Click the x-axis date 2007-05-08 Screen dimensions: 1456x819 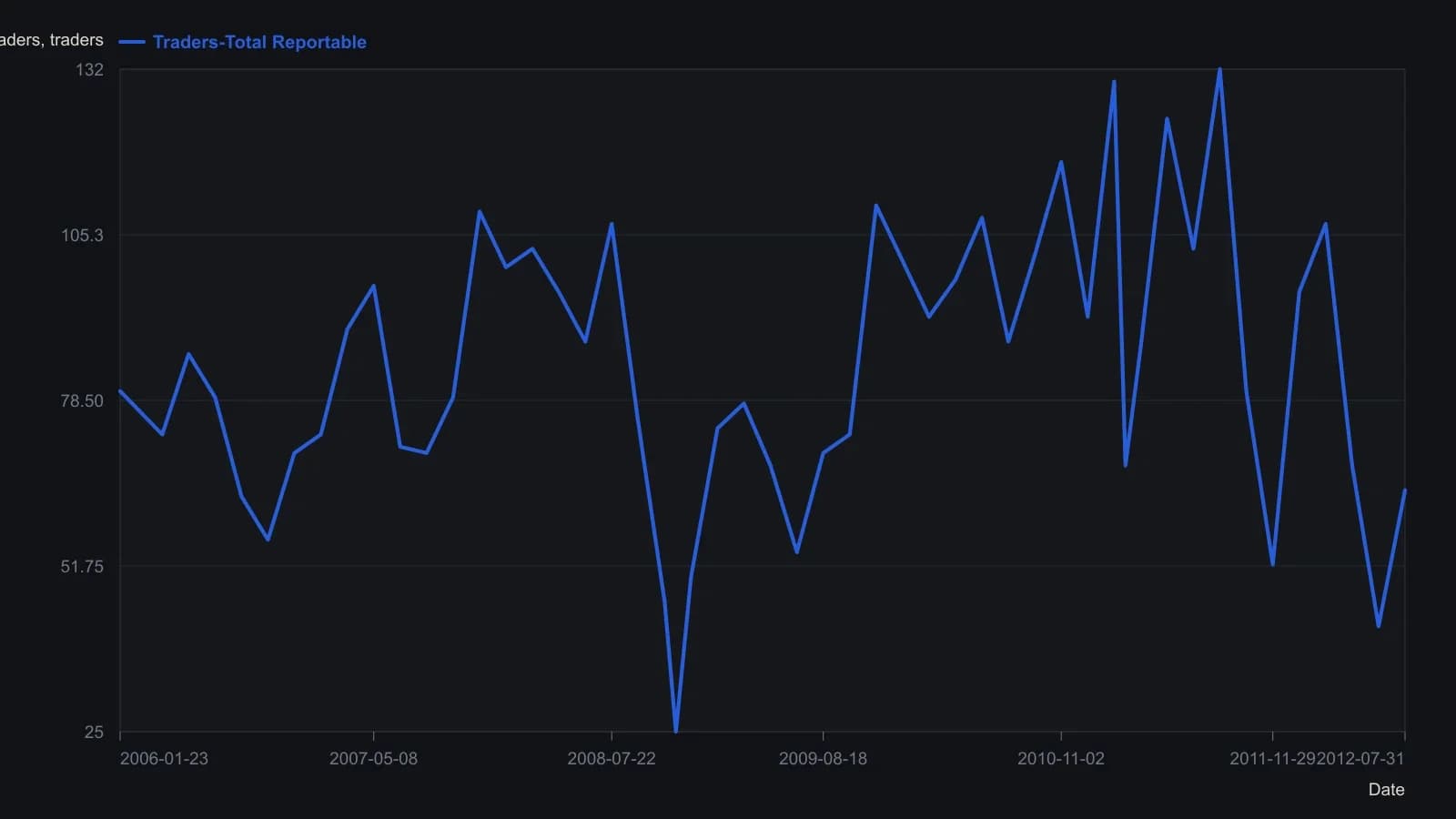click(x=373, y=759)
